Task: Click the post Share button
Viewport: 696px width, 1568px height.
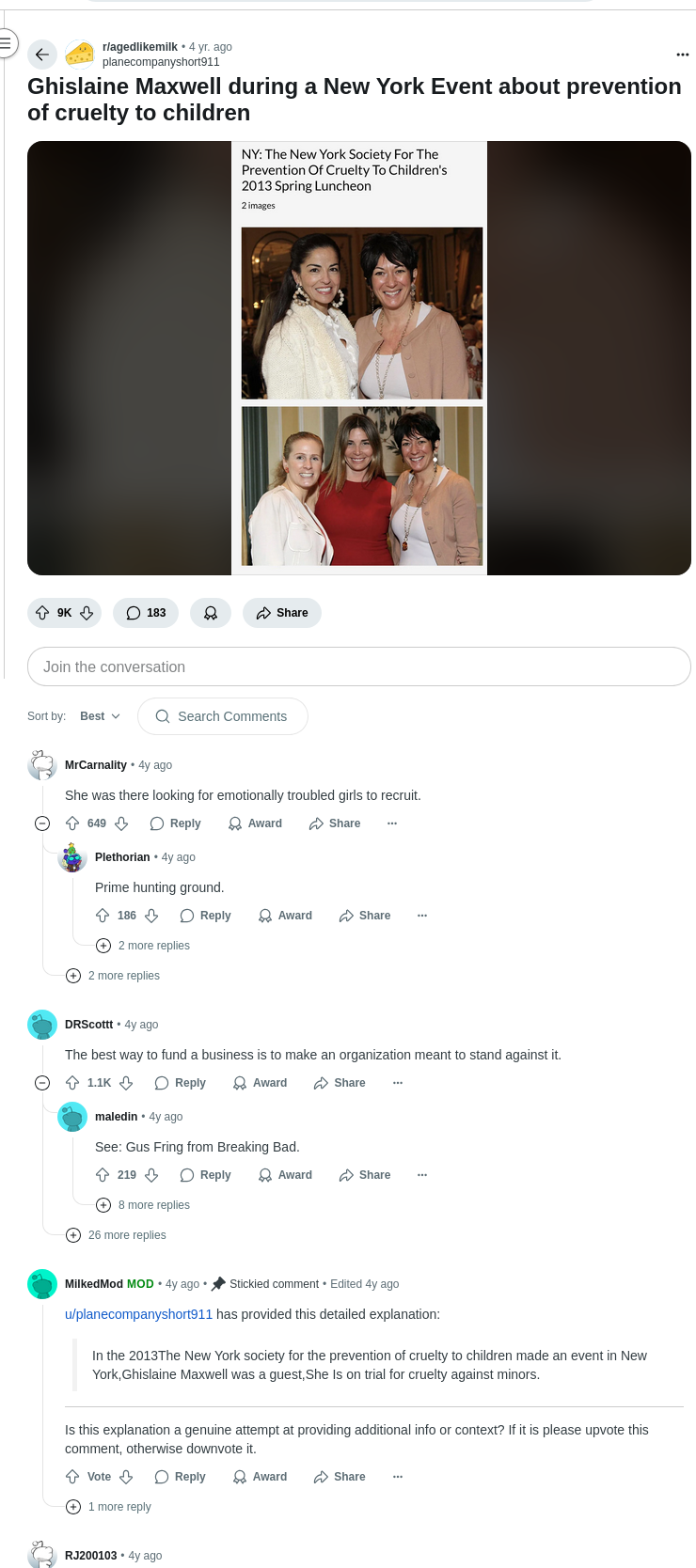Action: click(x=282, y=613)
